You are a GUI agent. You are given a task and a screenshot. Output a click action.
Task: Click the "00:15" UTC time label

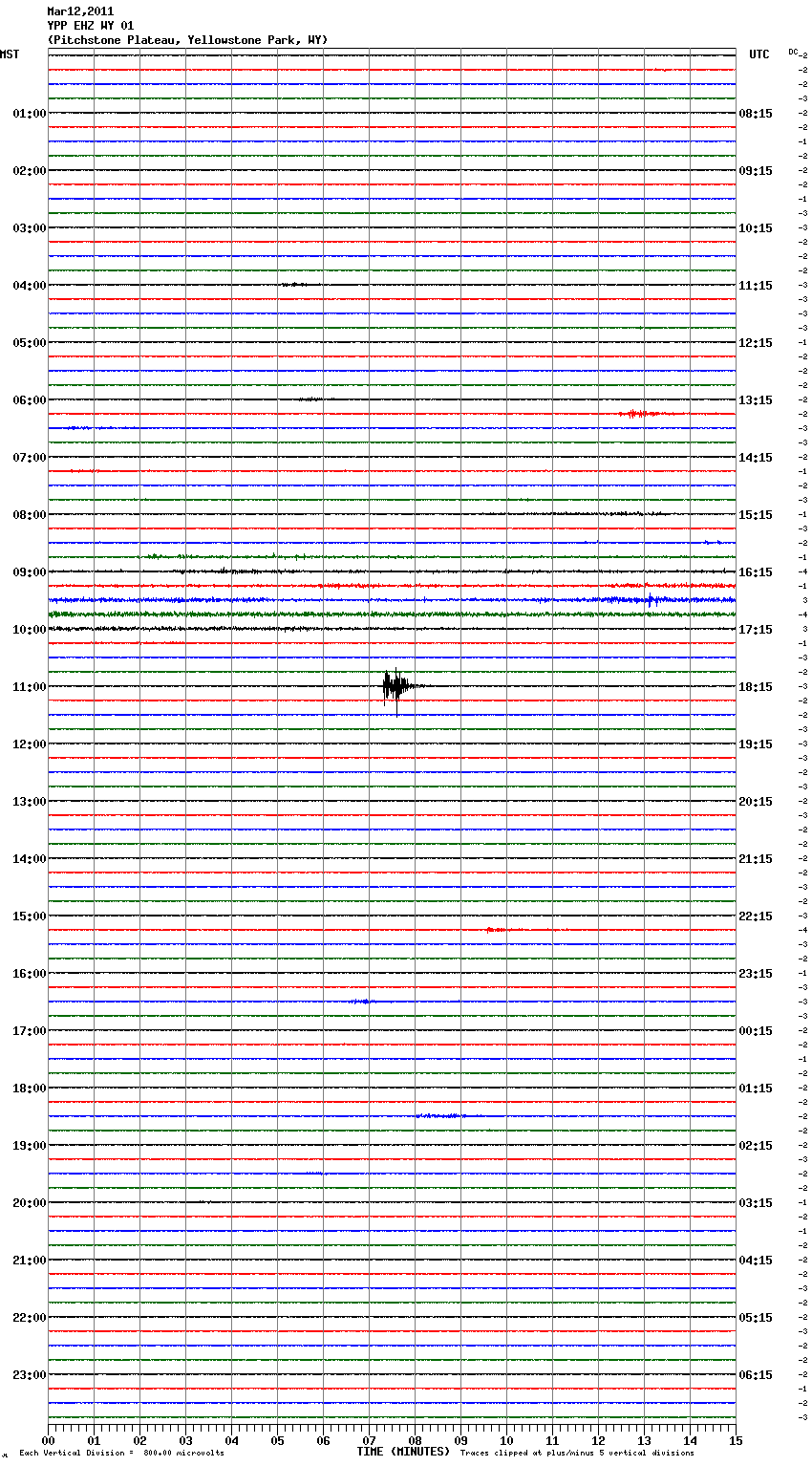coord(756,1031)
